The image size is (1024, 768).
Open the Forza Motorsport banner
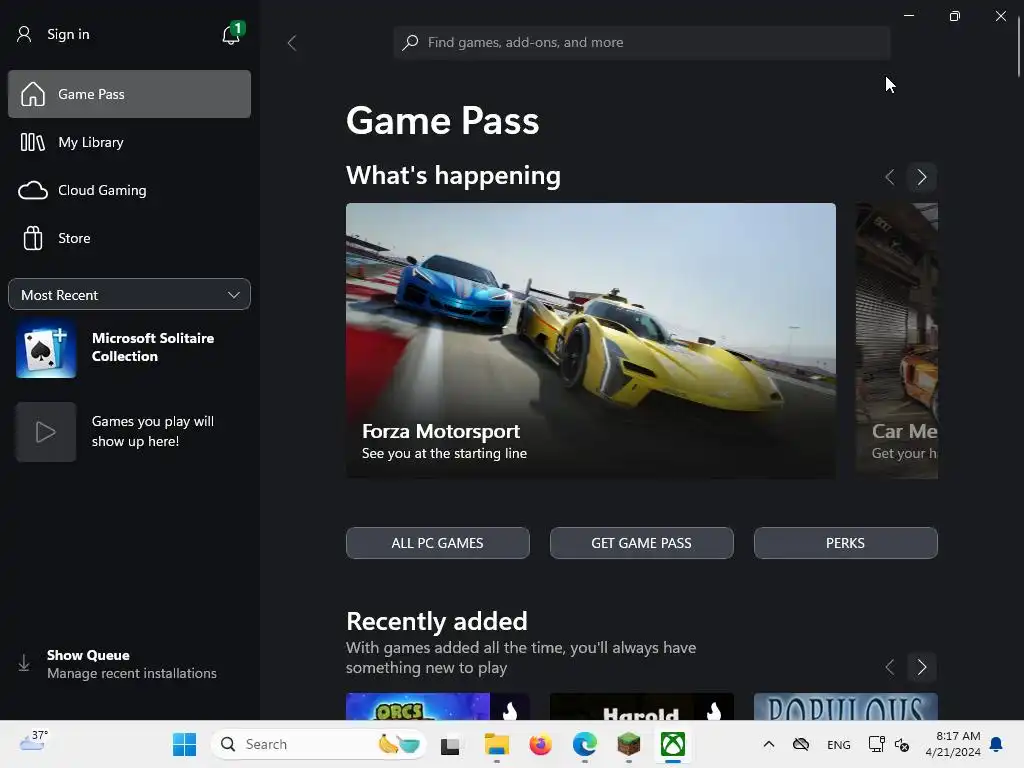(590, 340)
